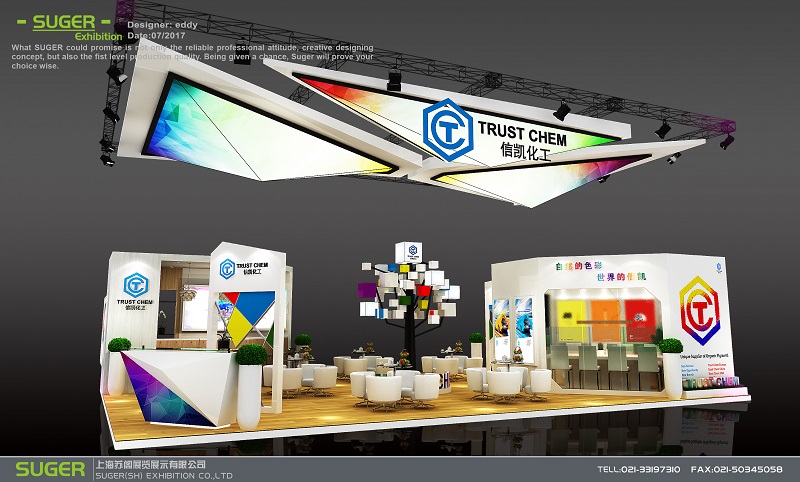Click the small logo on the white tower
This screenshot has width=800, height=482.
(x=227, y=267)
